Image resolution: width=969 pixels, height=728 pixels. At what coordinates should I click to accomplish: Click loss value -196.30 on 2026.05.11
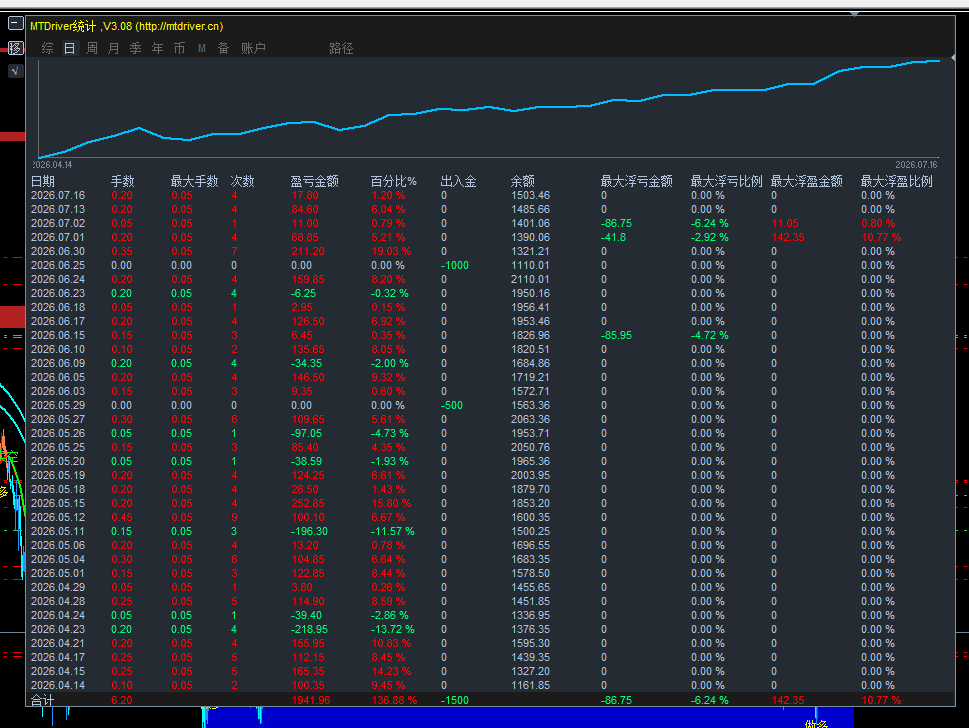click(x=309, y=531)
